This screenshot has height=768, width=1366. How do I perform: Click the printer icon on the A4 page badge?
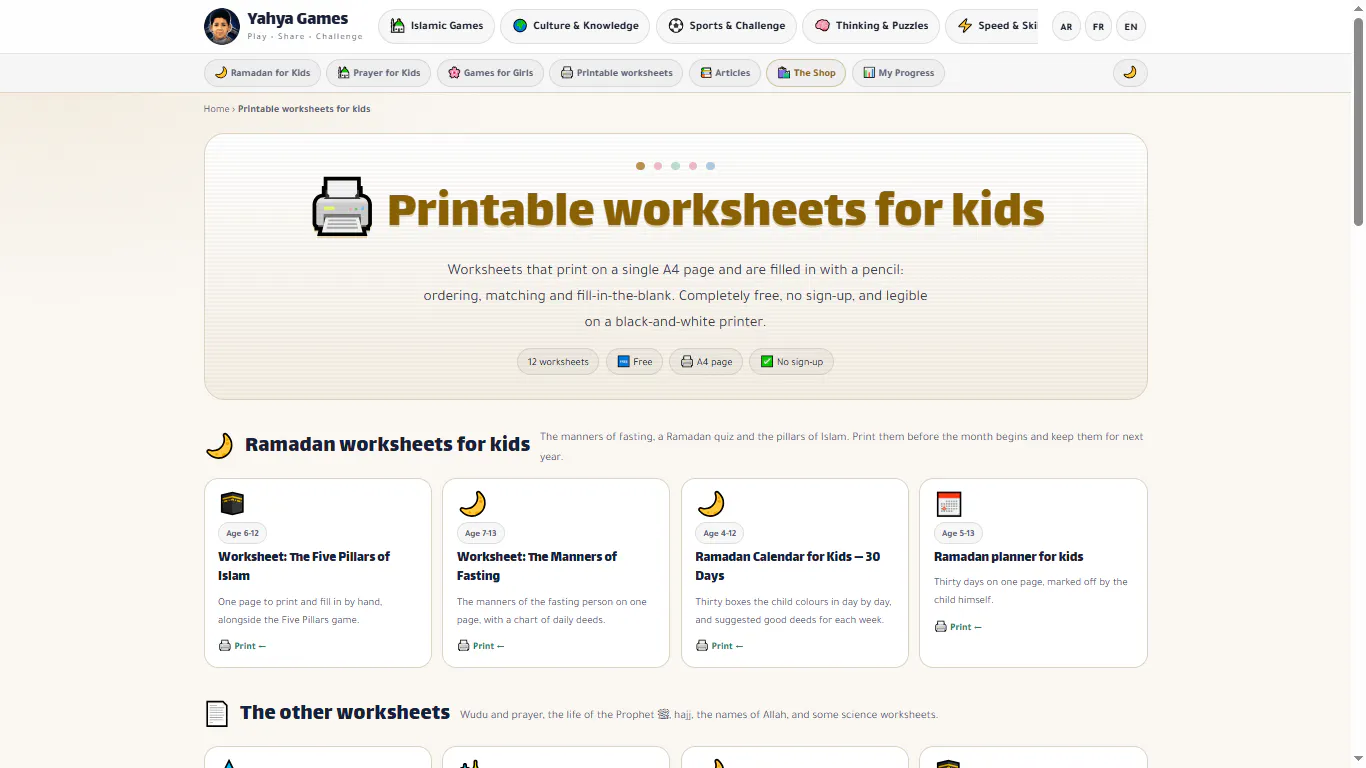coord(687,362)
